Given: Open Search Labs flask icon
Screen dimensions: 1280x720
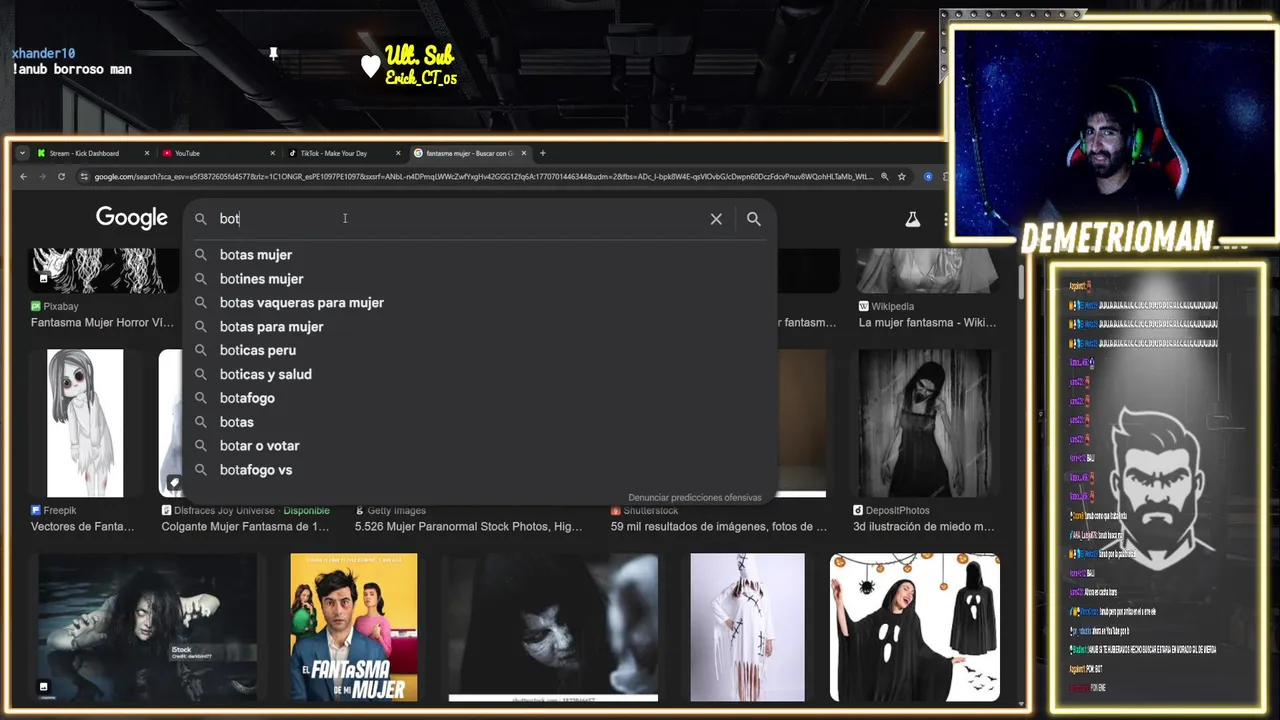Looking at the screenshot, I should pyautogui.click(x=912, y=219).
